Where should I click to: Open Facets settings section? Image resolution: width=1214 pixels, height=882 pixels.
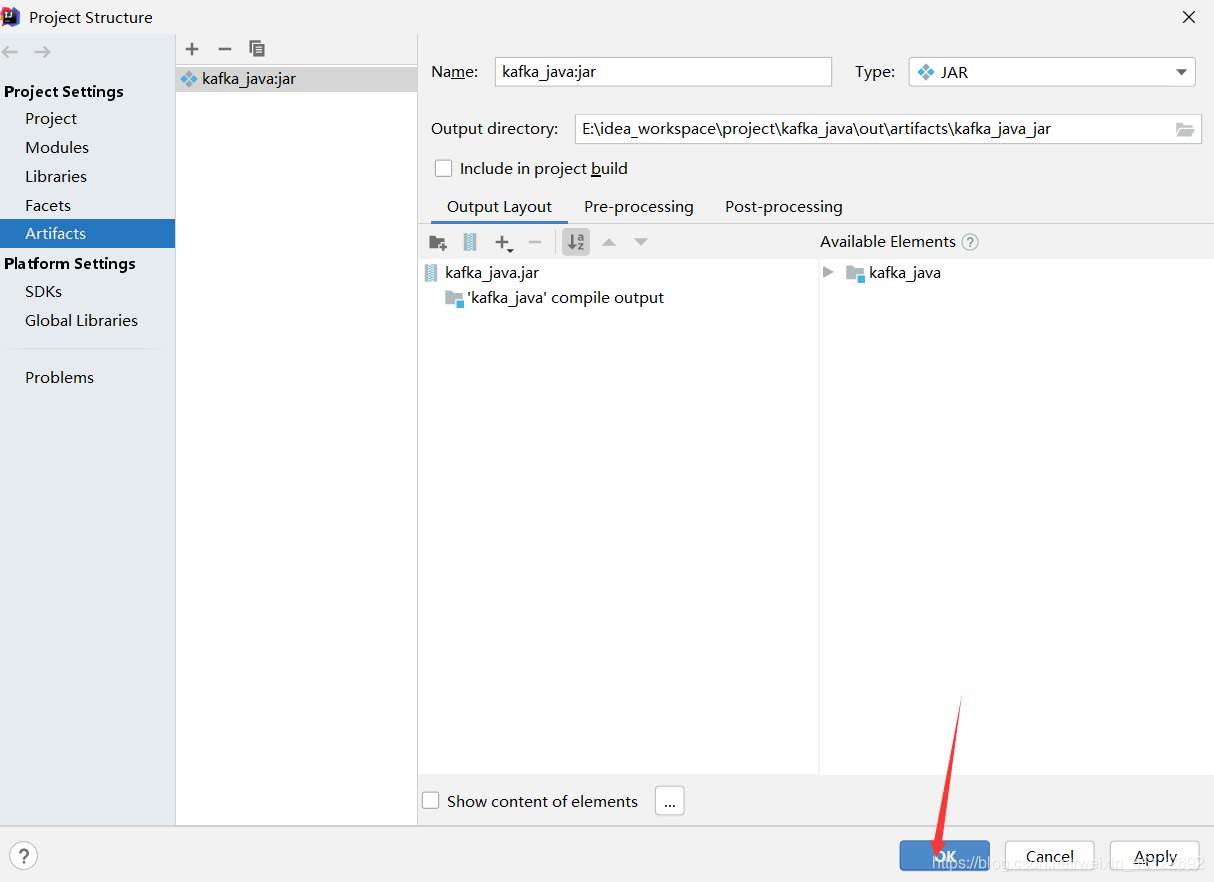coord(48,206)
